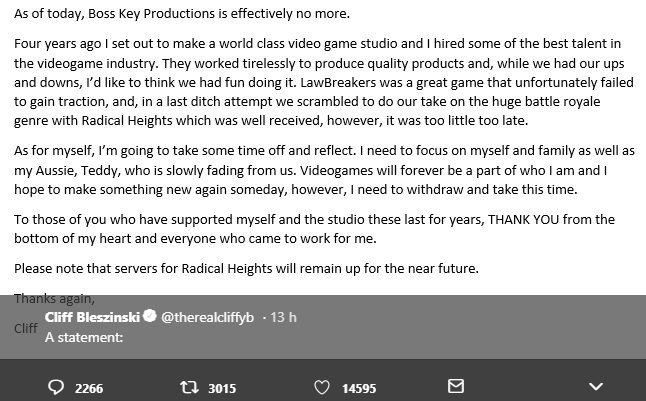The image size is (646, 401).
Task: Click the paragraph mentioning Teddy the Aussie
Action: [x=324, y=170]
